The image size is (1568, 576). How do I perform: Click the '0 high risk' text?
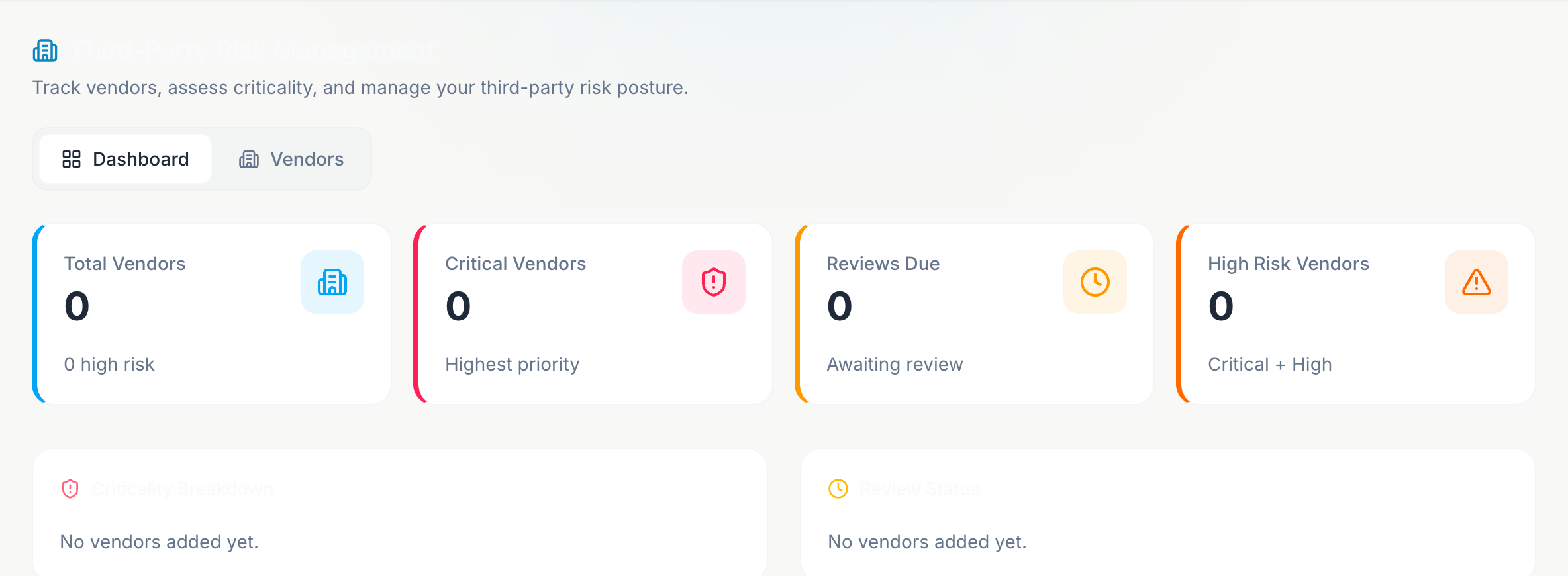point(109,364)
